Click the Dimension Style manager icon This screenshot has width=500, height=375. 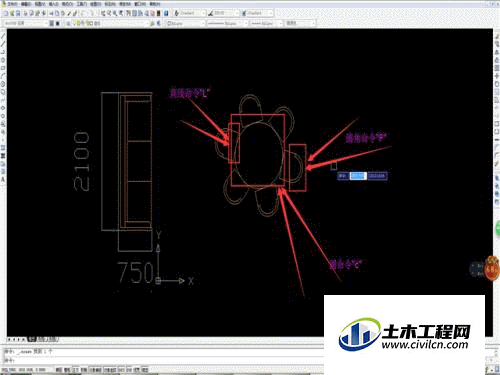point(211,13)
